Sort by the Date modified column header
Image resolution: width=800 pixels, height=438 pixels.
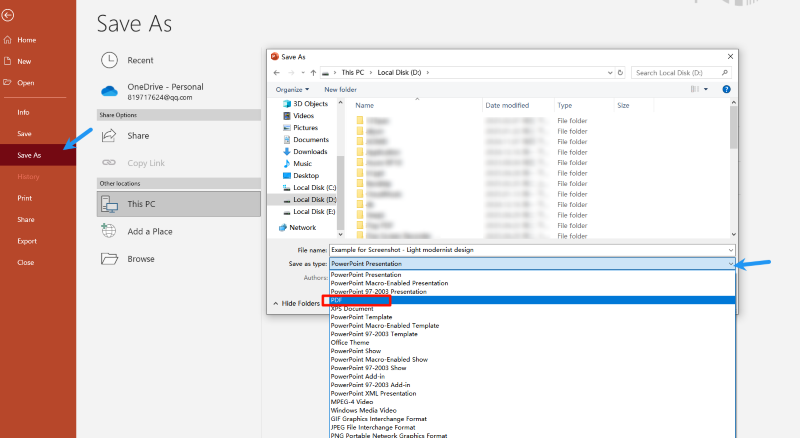[x=507, y=105]
